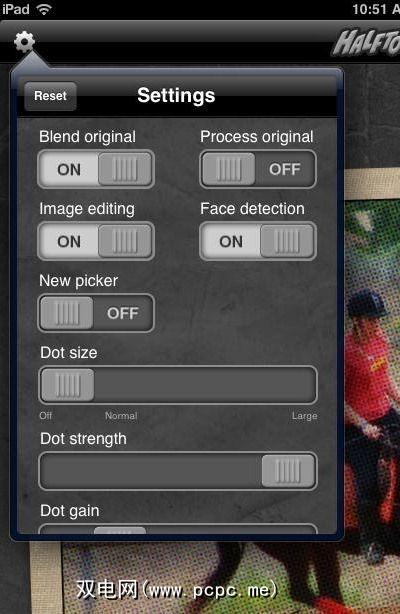Toggle the Process original switch
Image resolution: width=400 pixels, height=614 pixels.
[258, 169]
